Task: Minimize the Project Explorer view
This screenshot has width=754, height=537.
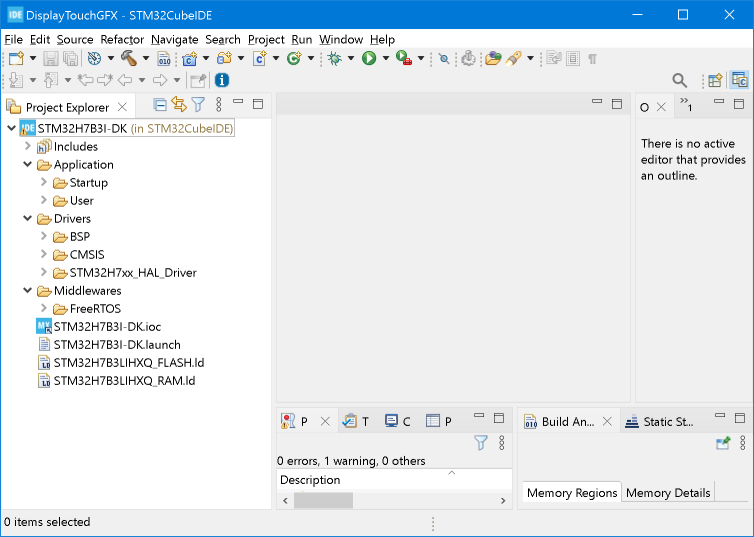Action: tap(238, 102)
